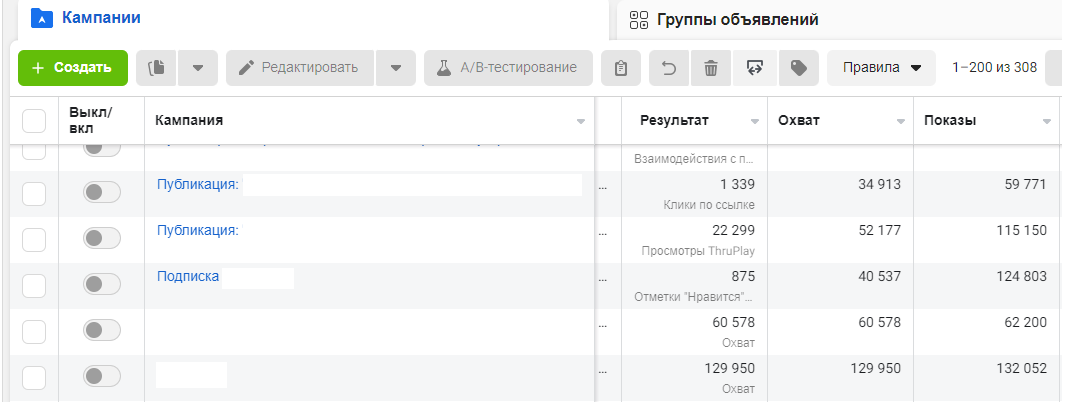Open dropdown arrow next to Редактировать
The height and width of the screenshot is (417, 1070).
(396, 68)
